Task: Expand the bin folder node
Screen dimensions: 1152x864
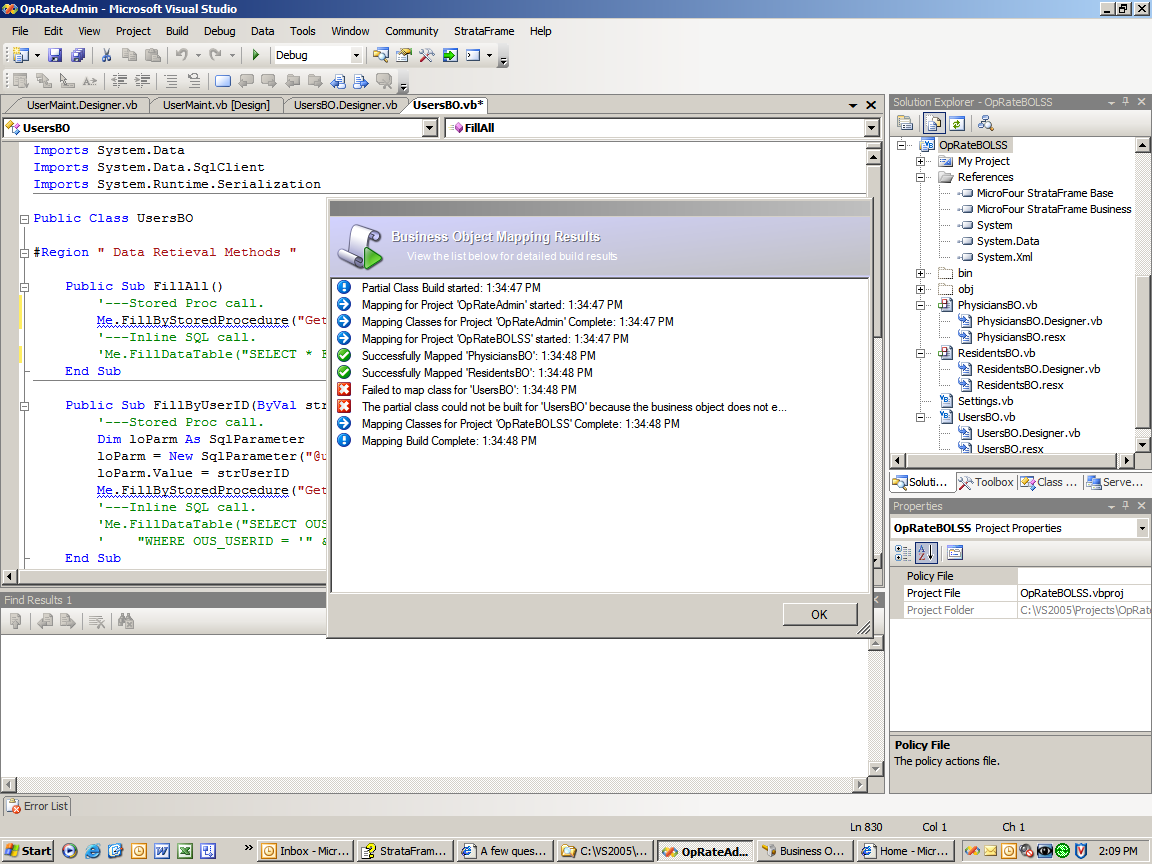Action: pyautogui.click(x=921, y=273)
